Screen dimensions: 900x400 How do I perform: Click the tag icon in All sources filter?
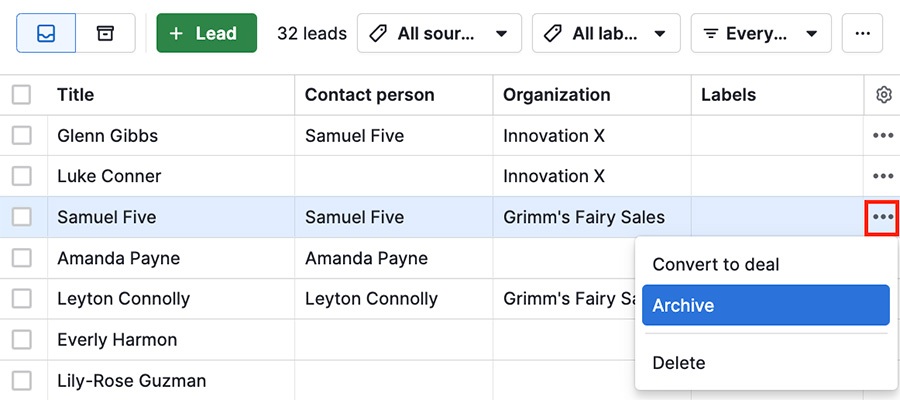378,34
